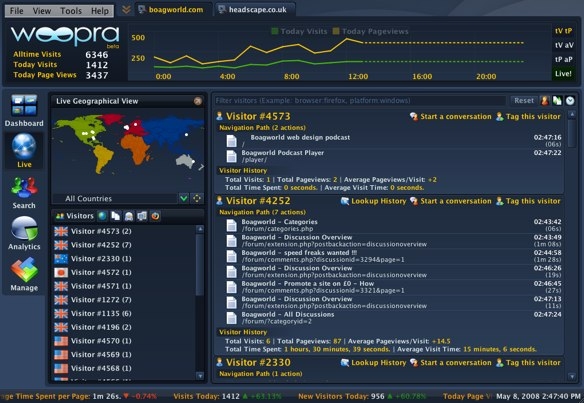Image resolution: width=584 pixels, height=403 pixels.
Task: Click the documents icon in the Visitors toolbar
Action: pos(115,216)
